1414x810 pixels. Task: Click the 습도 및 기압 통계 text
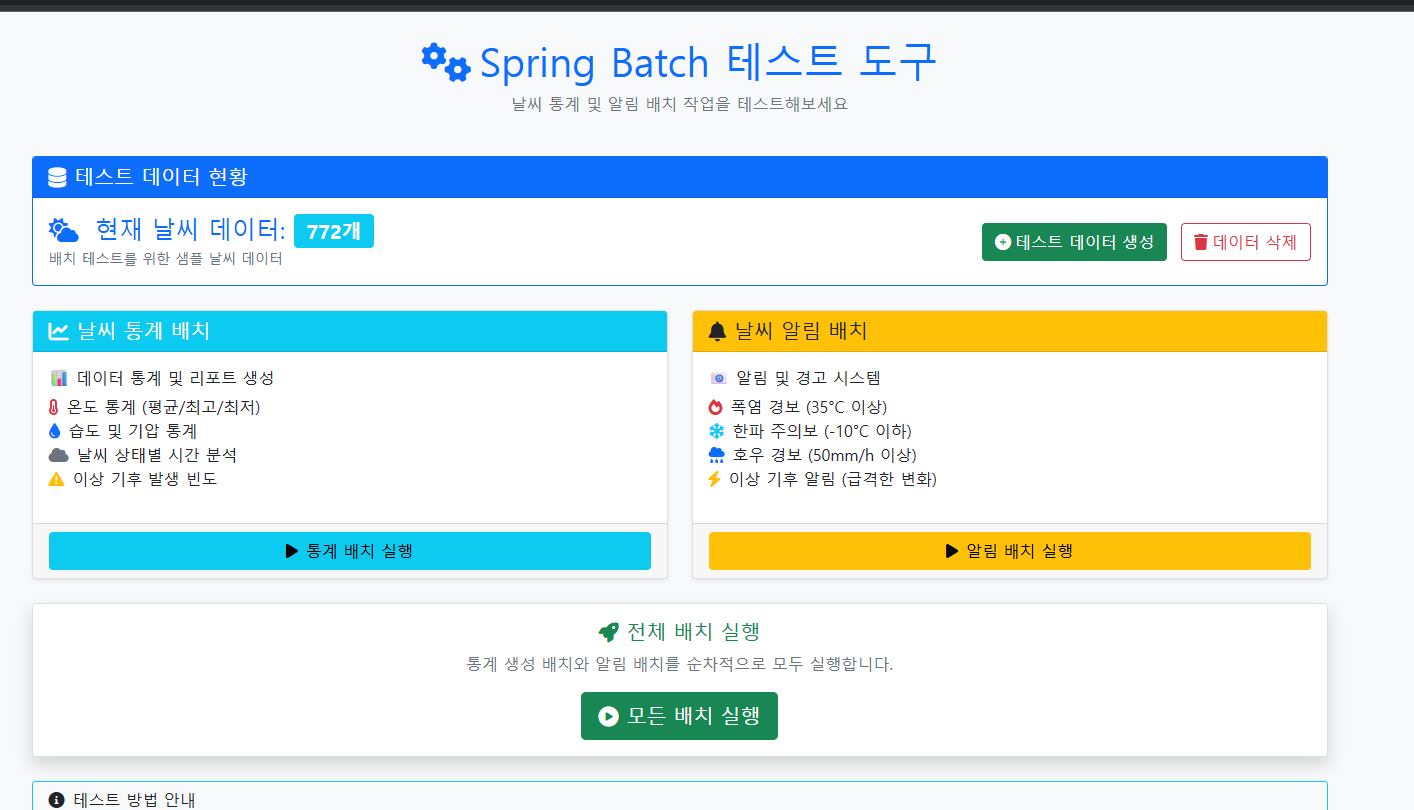pyautogui.click(x=133, y=431)
